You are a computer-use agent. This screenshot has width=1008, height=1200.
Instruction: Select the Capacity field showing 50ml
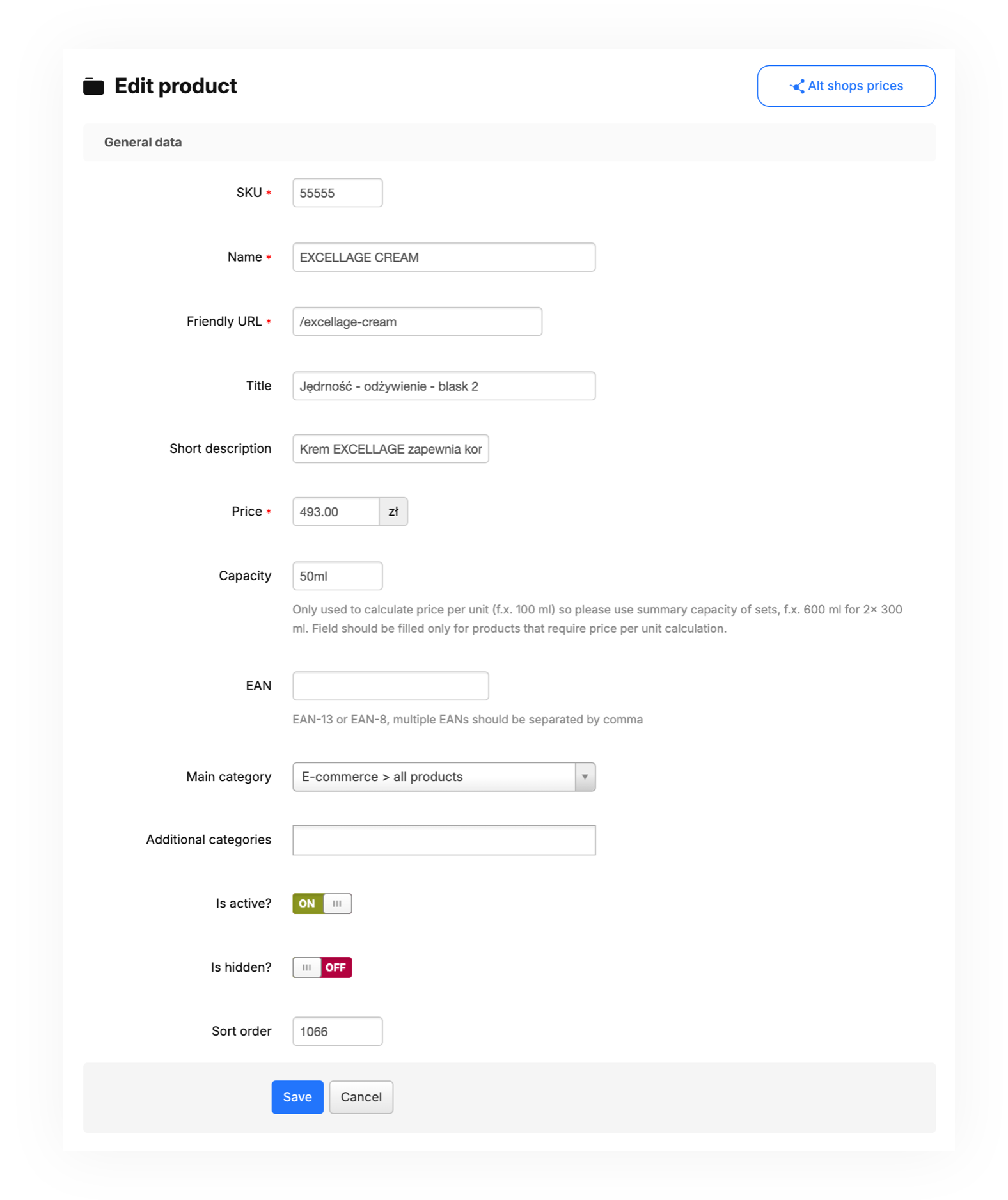(x=337, y=576)
